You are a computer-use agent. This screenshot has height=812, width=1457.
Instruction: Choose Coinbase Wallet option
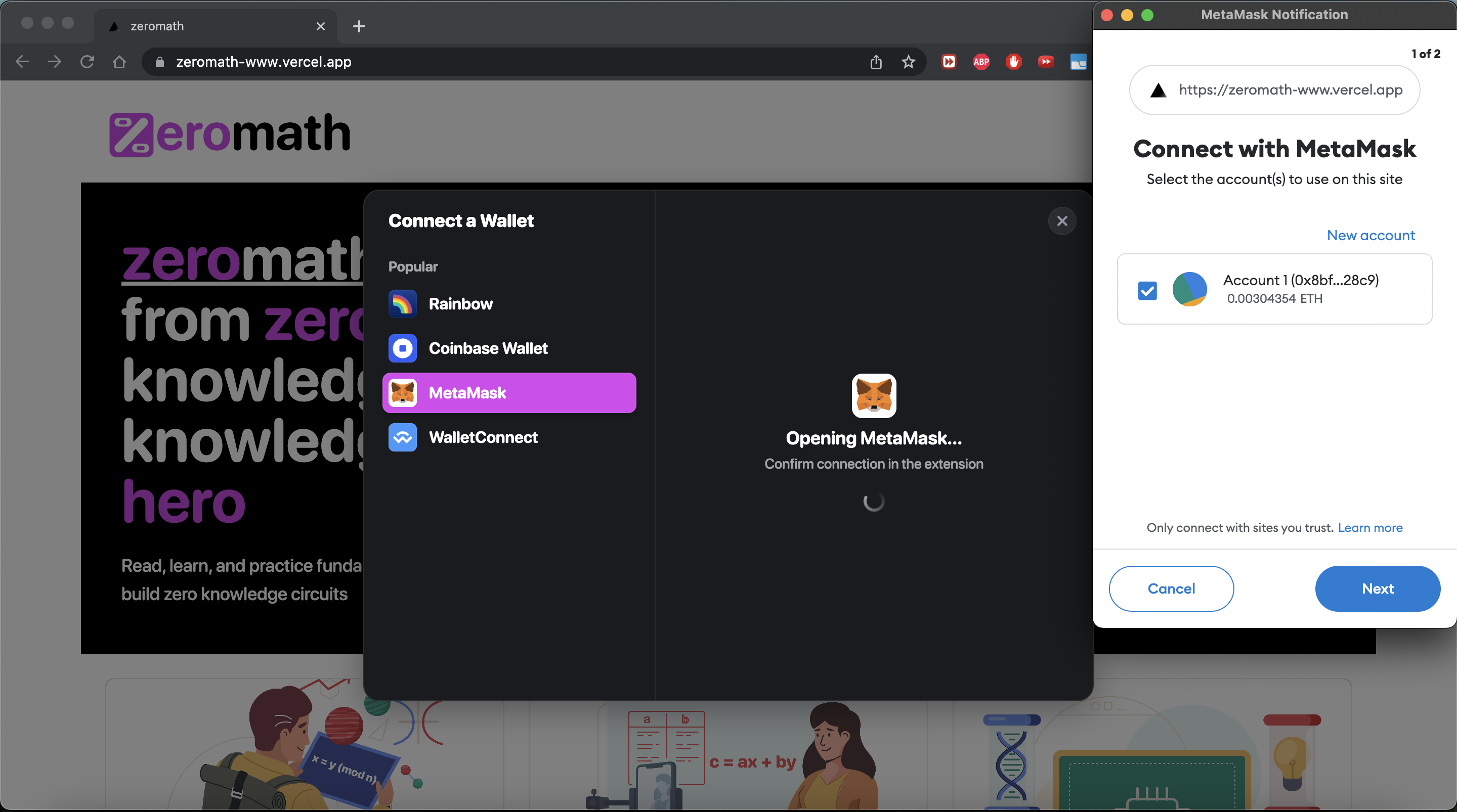(509, 348)
